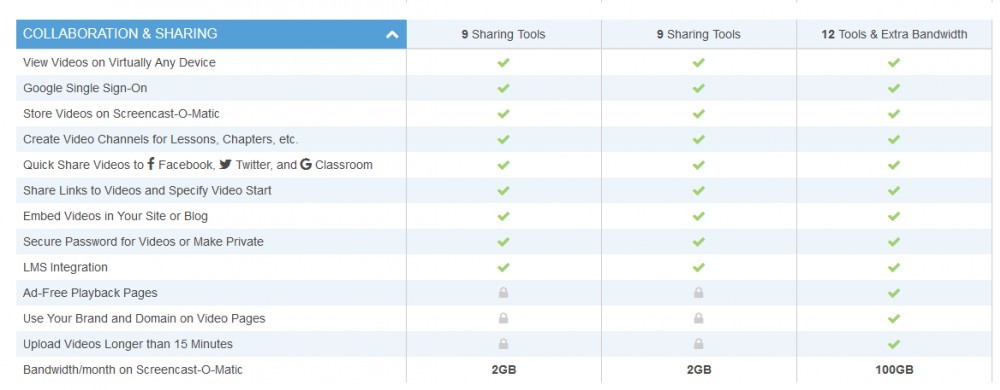The height and width of the screenshot is (390, 1000).
Task: Click the Facebook icon in Quick Share row
Action: tap(151, 164)
